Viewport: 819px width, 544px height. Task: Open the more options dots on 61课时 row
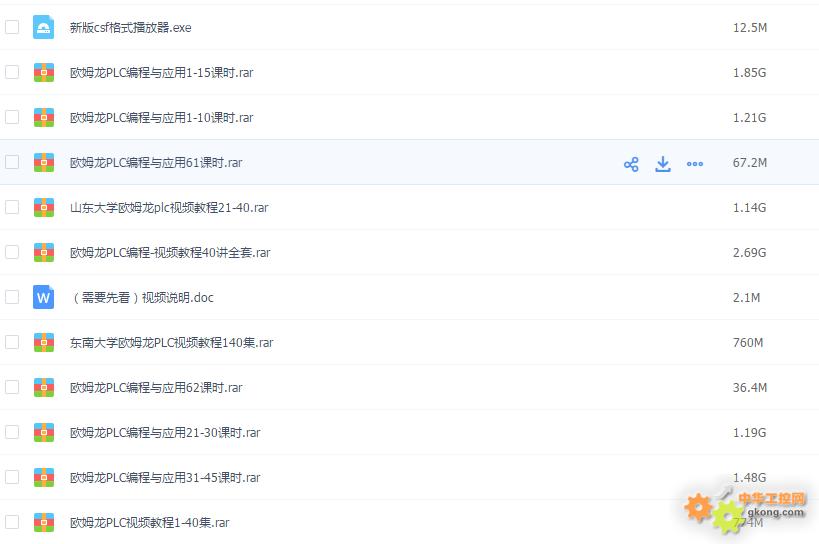tap(695, 164)
